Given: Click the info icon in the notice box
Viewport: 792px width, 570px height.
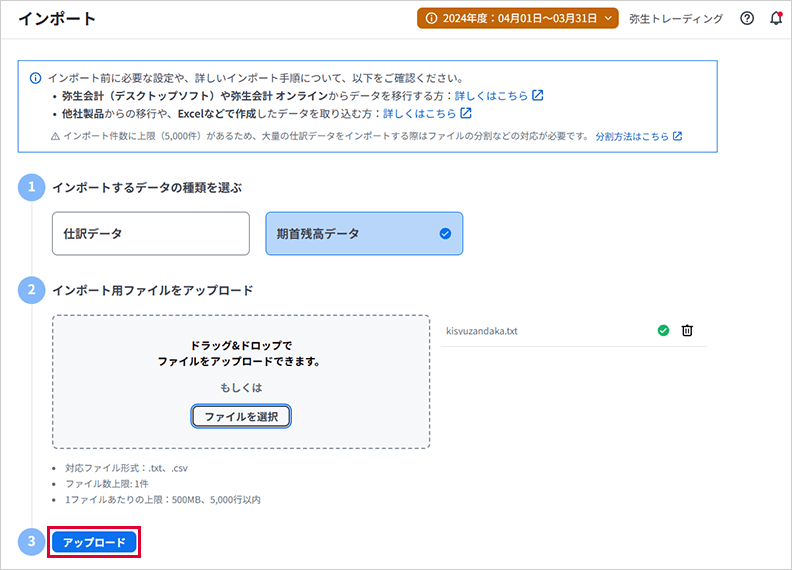Looking at the screenshot, I should [x=36, y=78].
